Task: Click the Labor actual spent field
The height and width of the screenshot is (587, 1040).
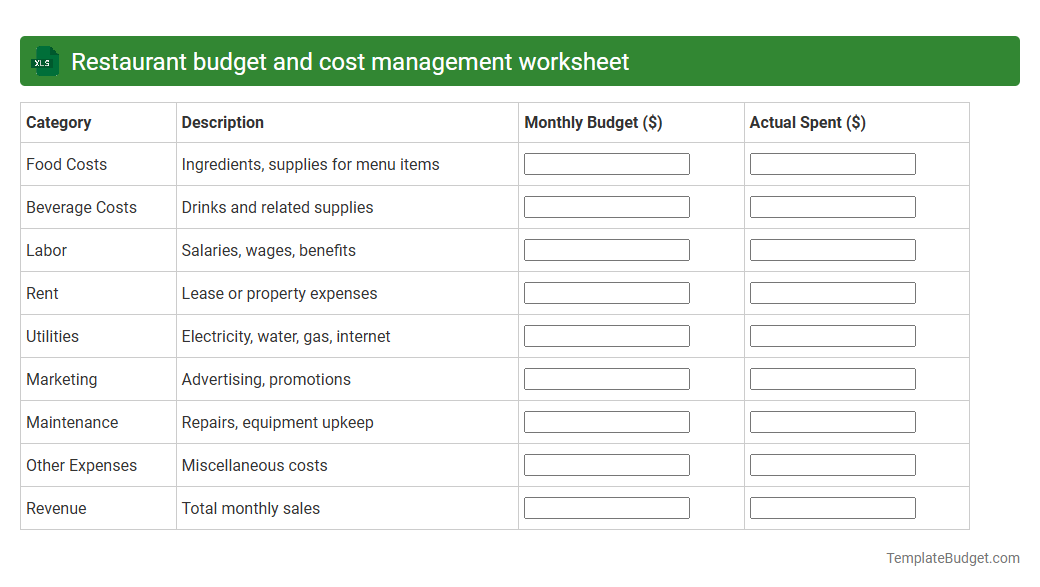Action: (832, 249)
